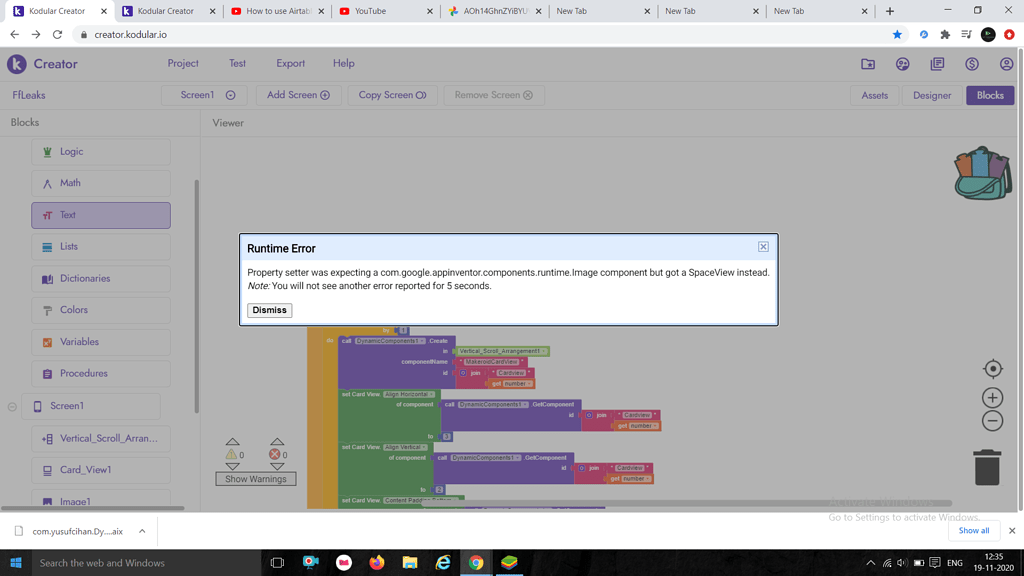
Task: Open the docs library icon in header
Action: coord(937,64)
